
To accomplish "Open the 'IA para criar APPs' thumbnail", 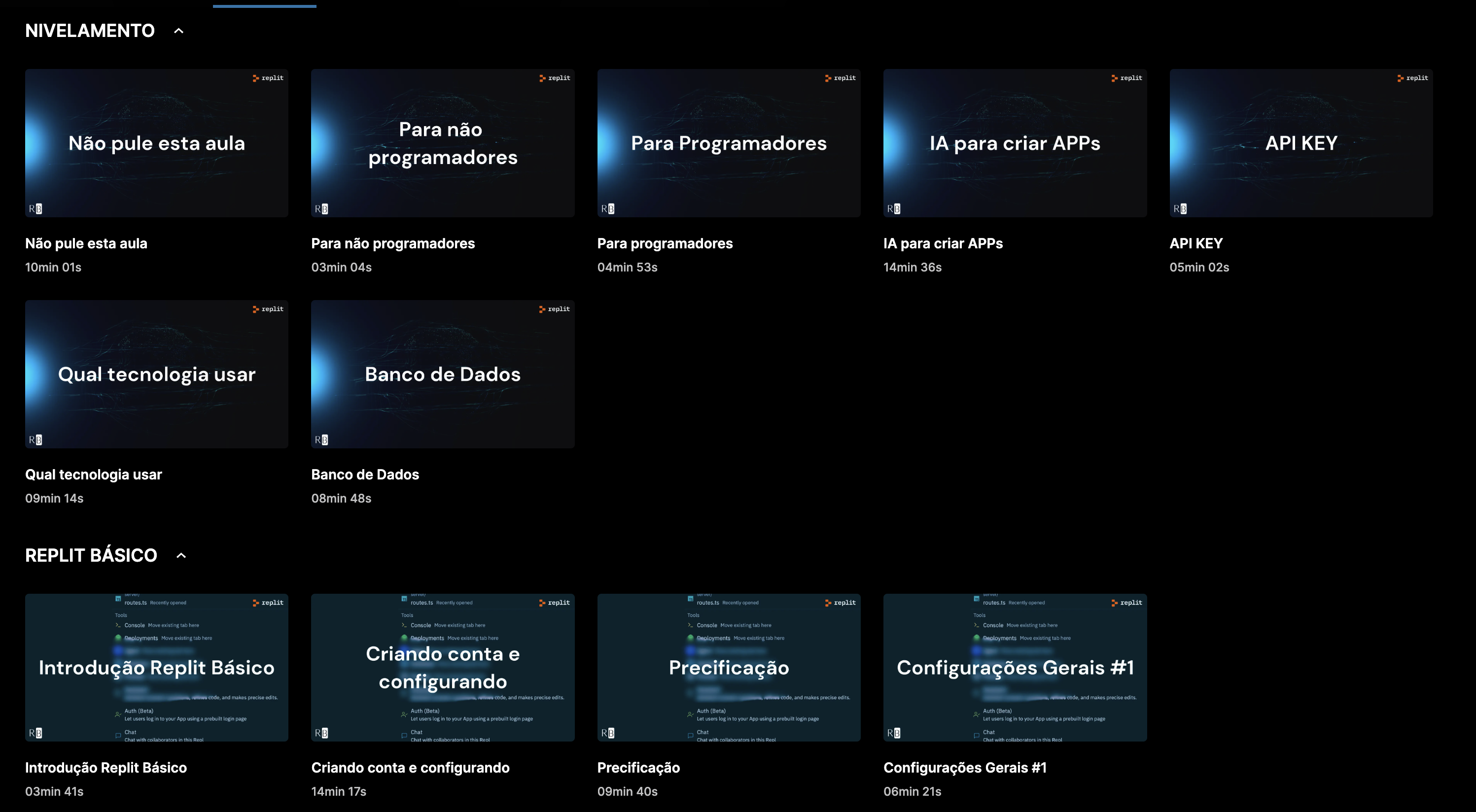I will [1015, 143].
